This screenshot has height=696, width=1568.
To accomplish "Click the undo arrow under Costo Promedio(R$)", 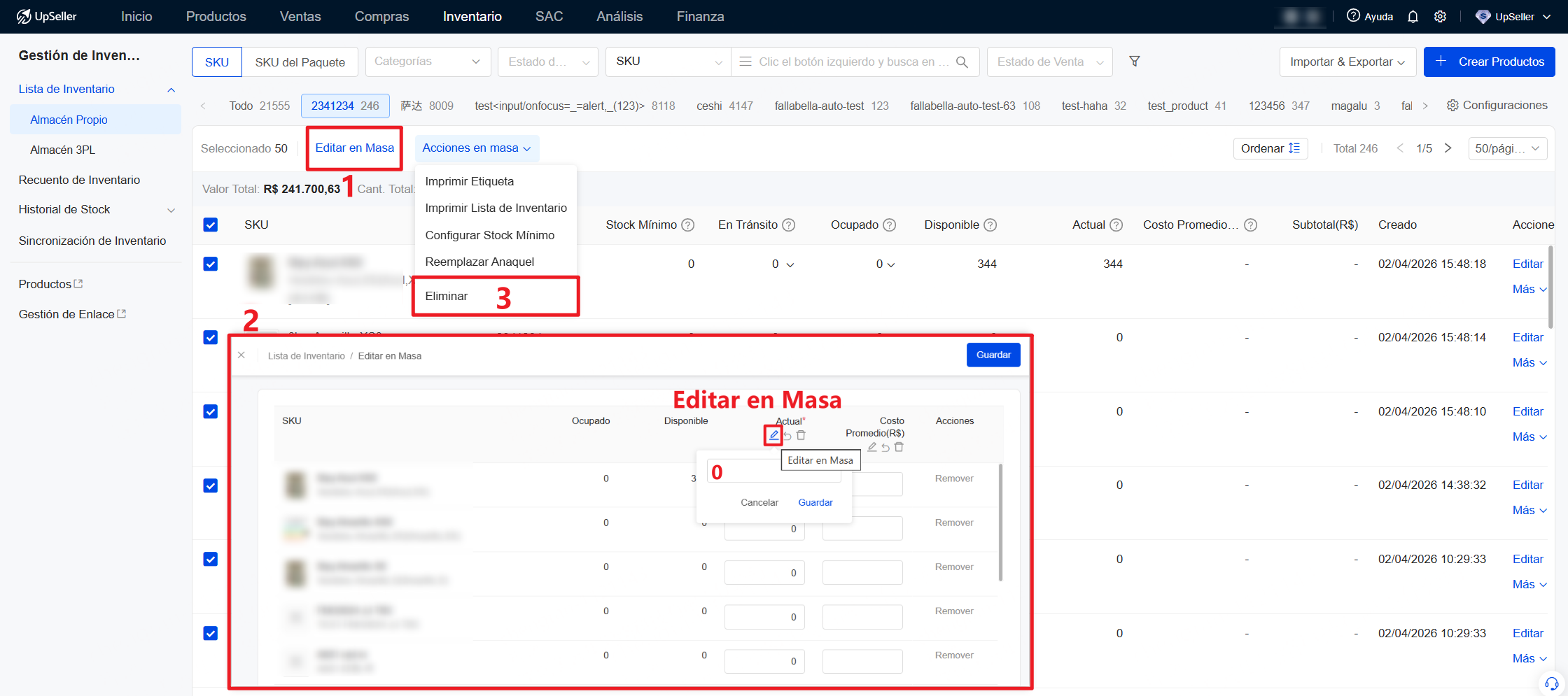I will point(884,447).
